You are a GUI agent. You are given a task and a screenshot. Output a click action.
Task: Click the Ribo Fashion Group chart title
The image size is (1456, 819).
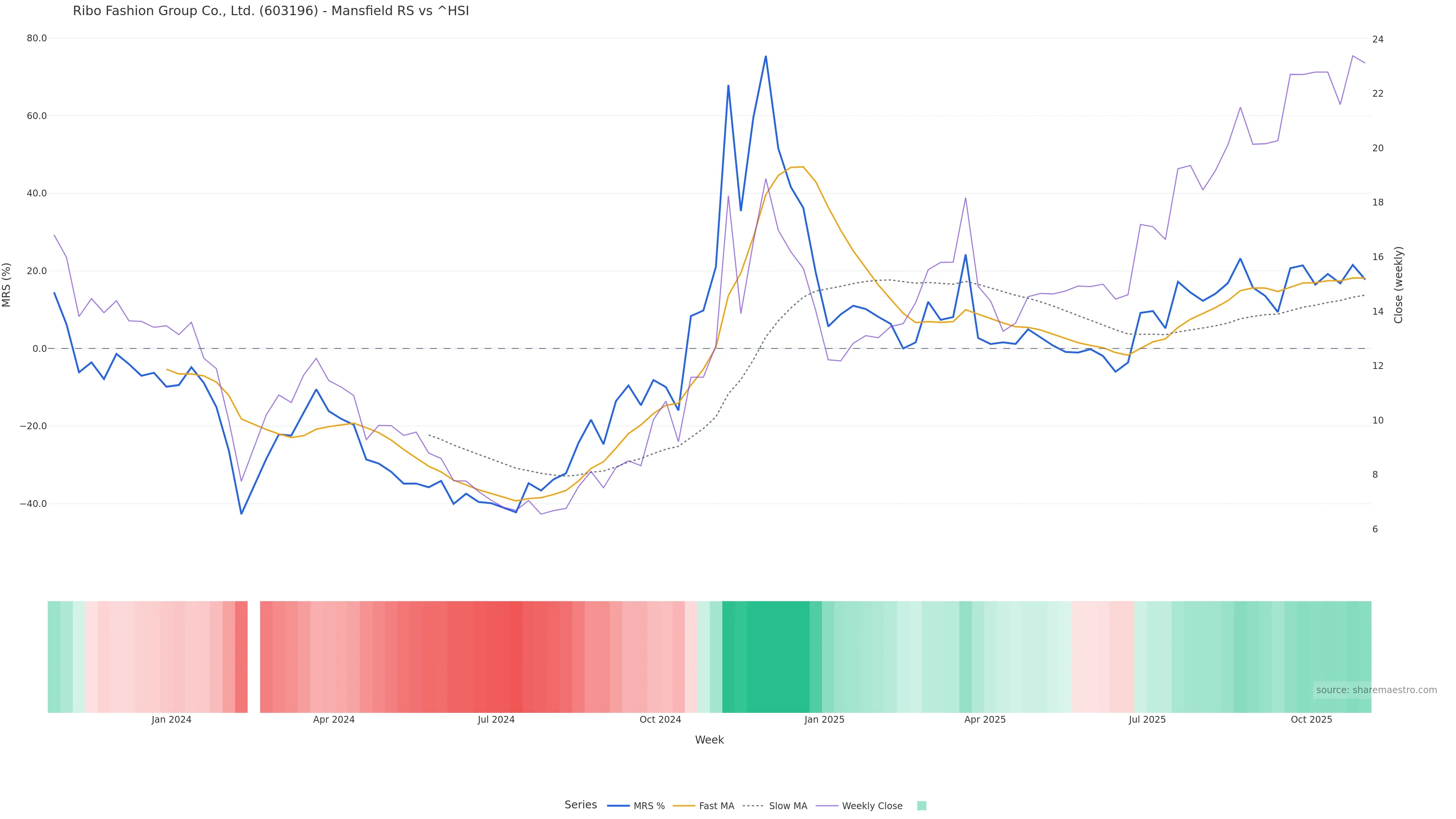click(x=271, y=11)
